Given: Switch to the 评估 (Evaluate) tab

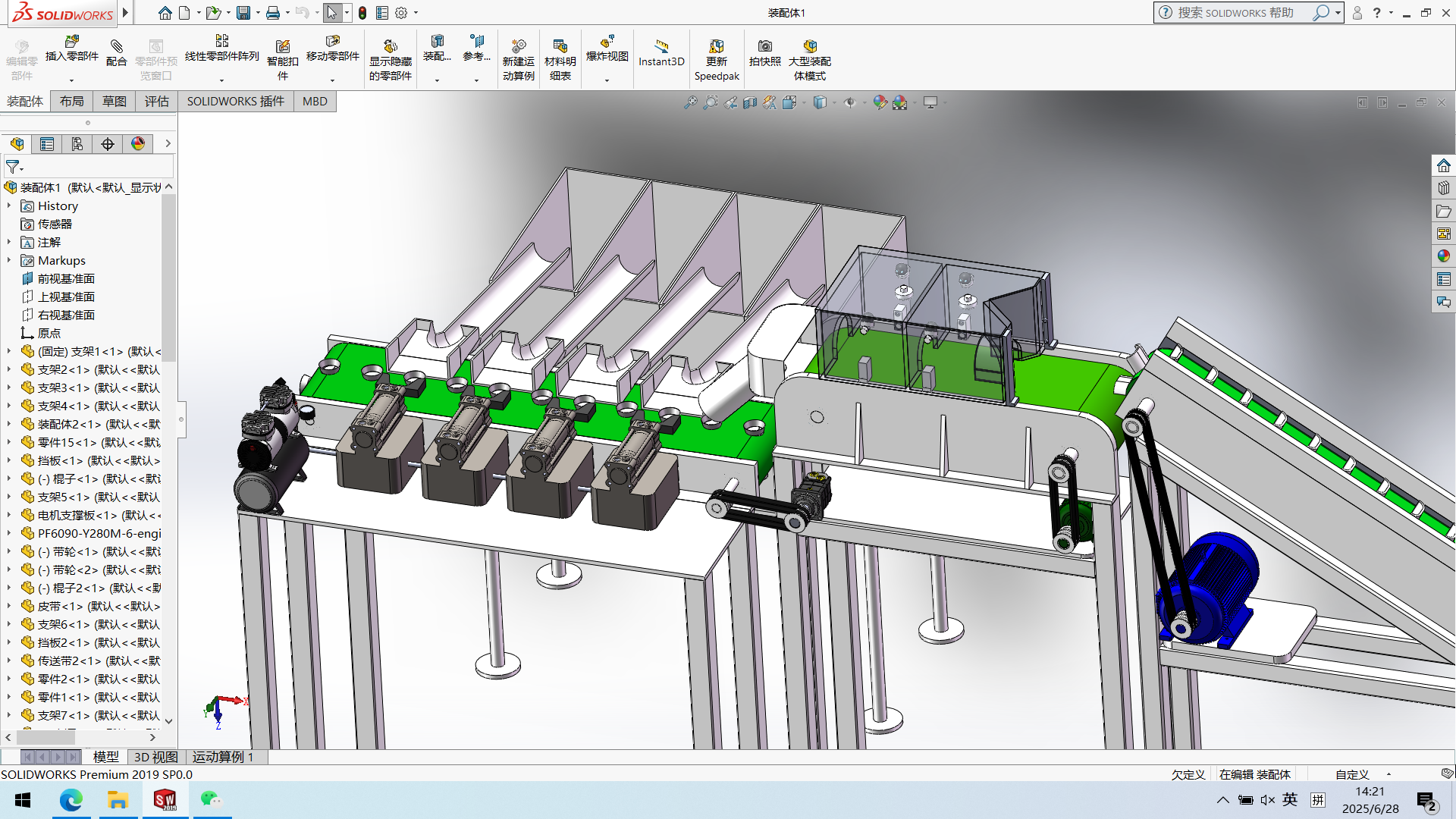Looking at the screenshot, I should coord(157,102).
